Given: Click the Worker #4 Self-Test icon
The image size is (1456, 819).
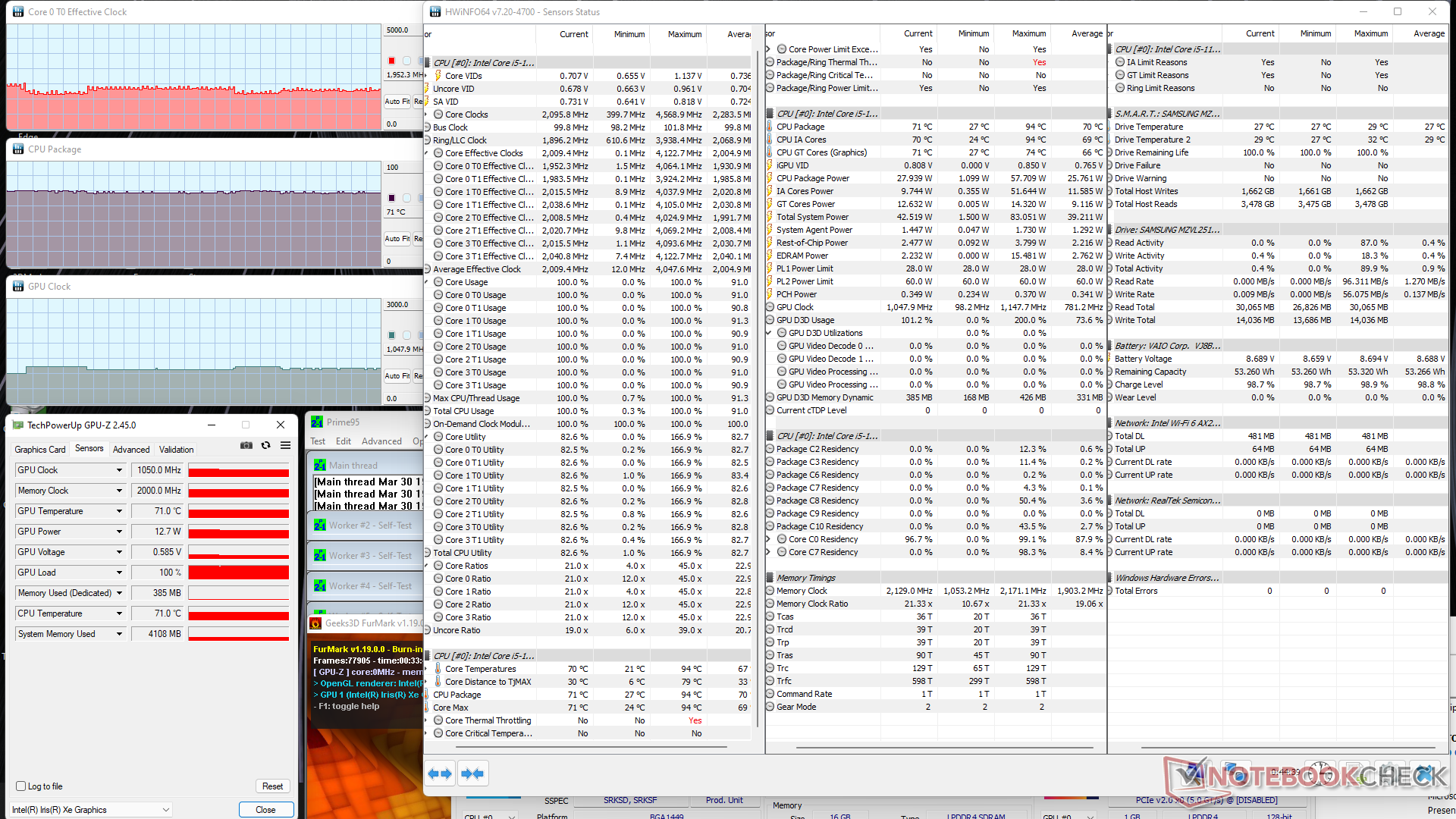Looking at the screenshot, I should tap(320, 586).
